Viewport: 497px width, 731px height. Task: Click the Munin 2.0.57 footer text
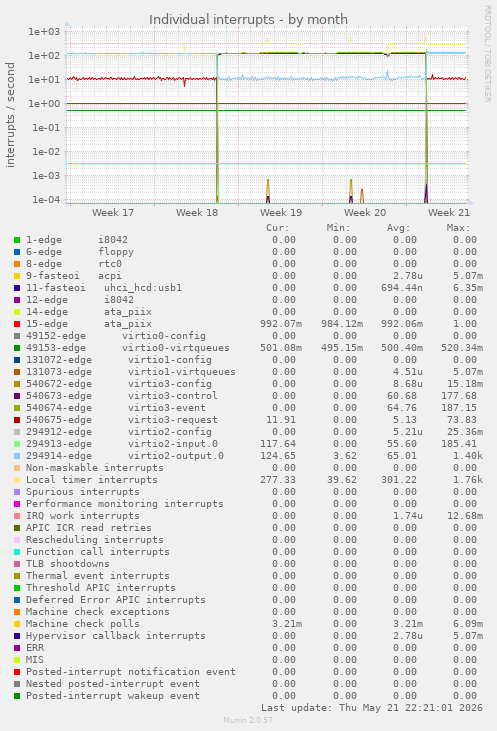(x=248, y=720)
